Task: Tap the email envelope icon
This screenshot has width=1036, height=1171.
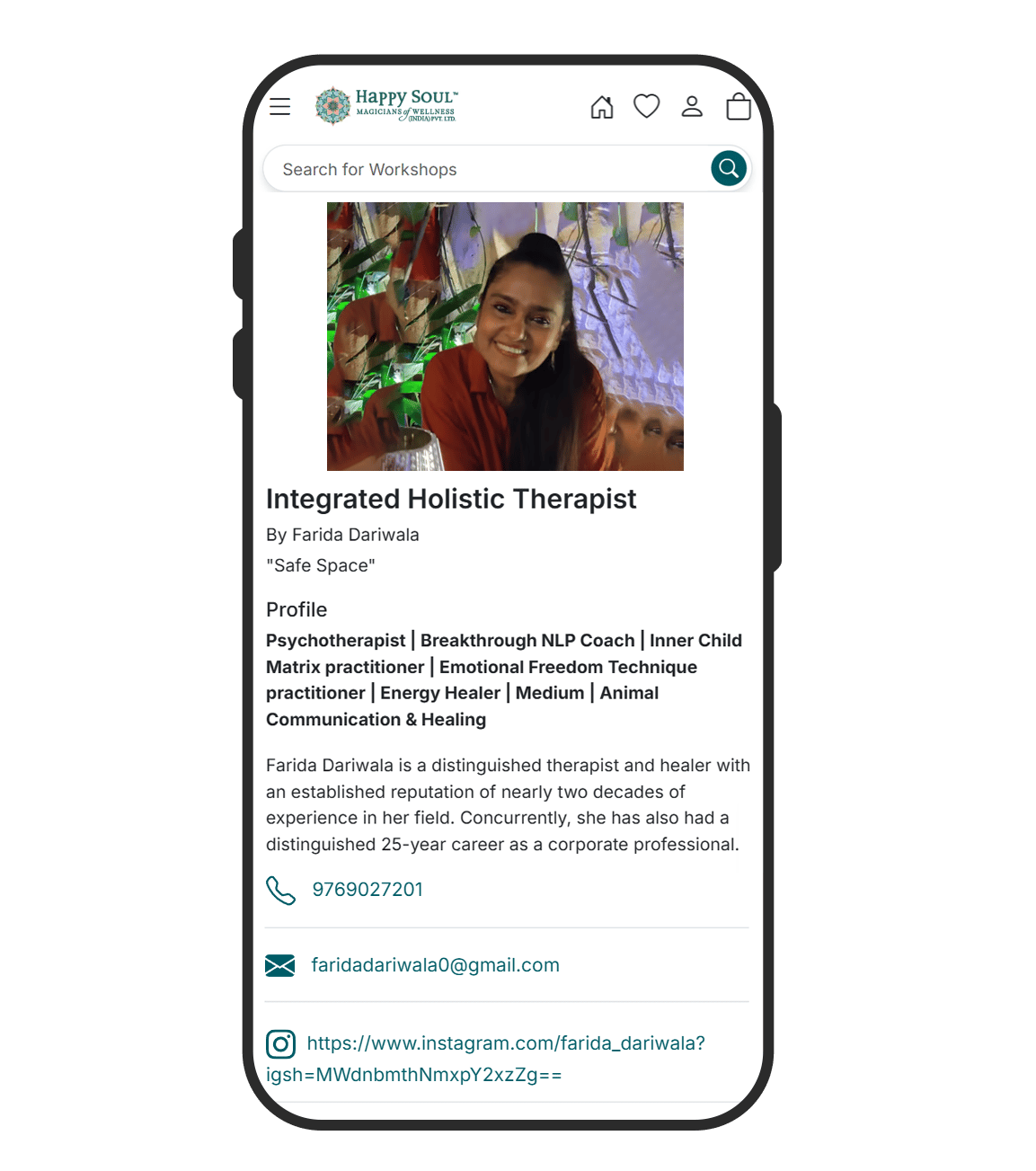Action: click(280, 965)
